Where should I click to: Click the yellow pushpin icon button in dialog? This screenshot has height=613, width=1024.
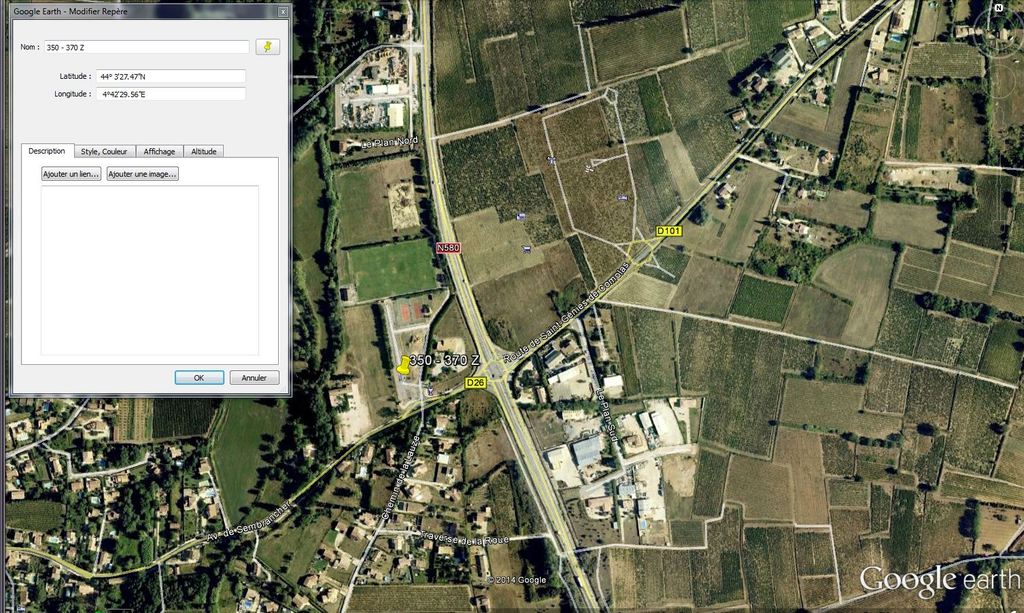tap(268, 47)
